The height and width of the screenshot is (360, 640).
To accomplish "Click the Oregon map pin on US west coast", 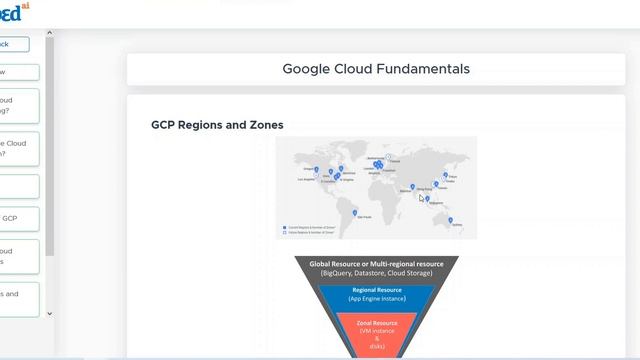I will tap(316, 169).
